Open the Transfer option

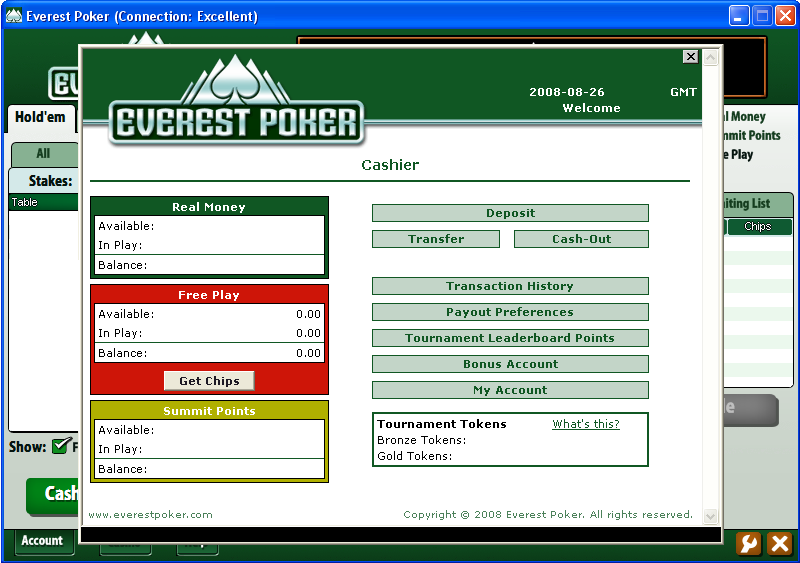pos(436,239)
